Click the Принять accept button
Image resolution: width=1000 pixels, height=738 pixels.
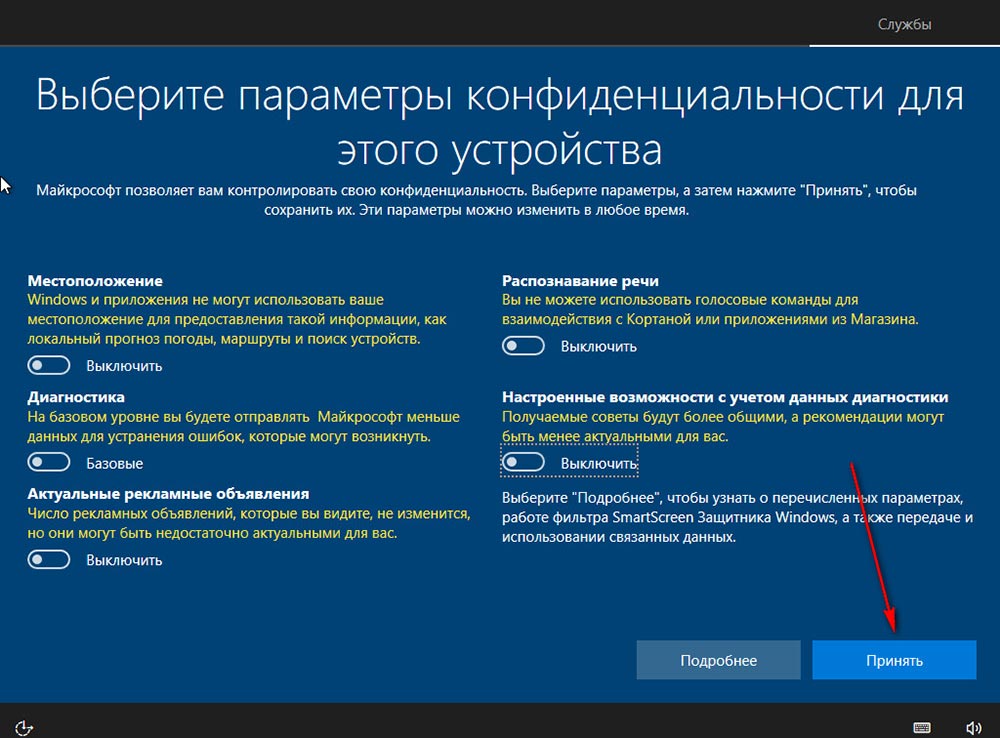(894, 660)
